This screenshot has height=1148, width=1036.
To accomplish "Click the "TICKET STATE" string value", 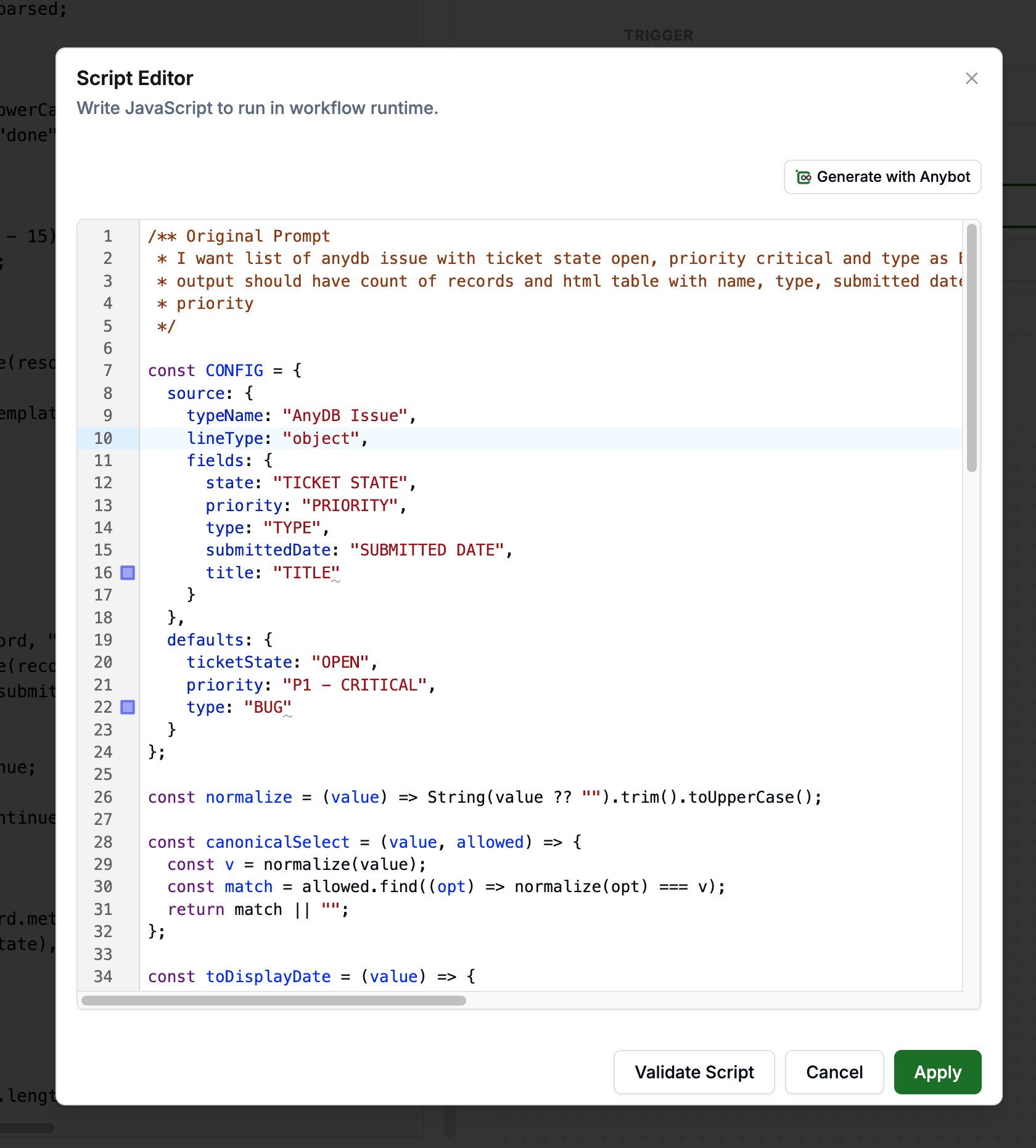I will pos(340,483).
